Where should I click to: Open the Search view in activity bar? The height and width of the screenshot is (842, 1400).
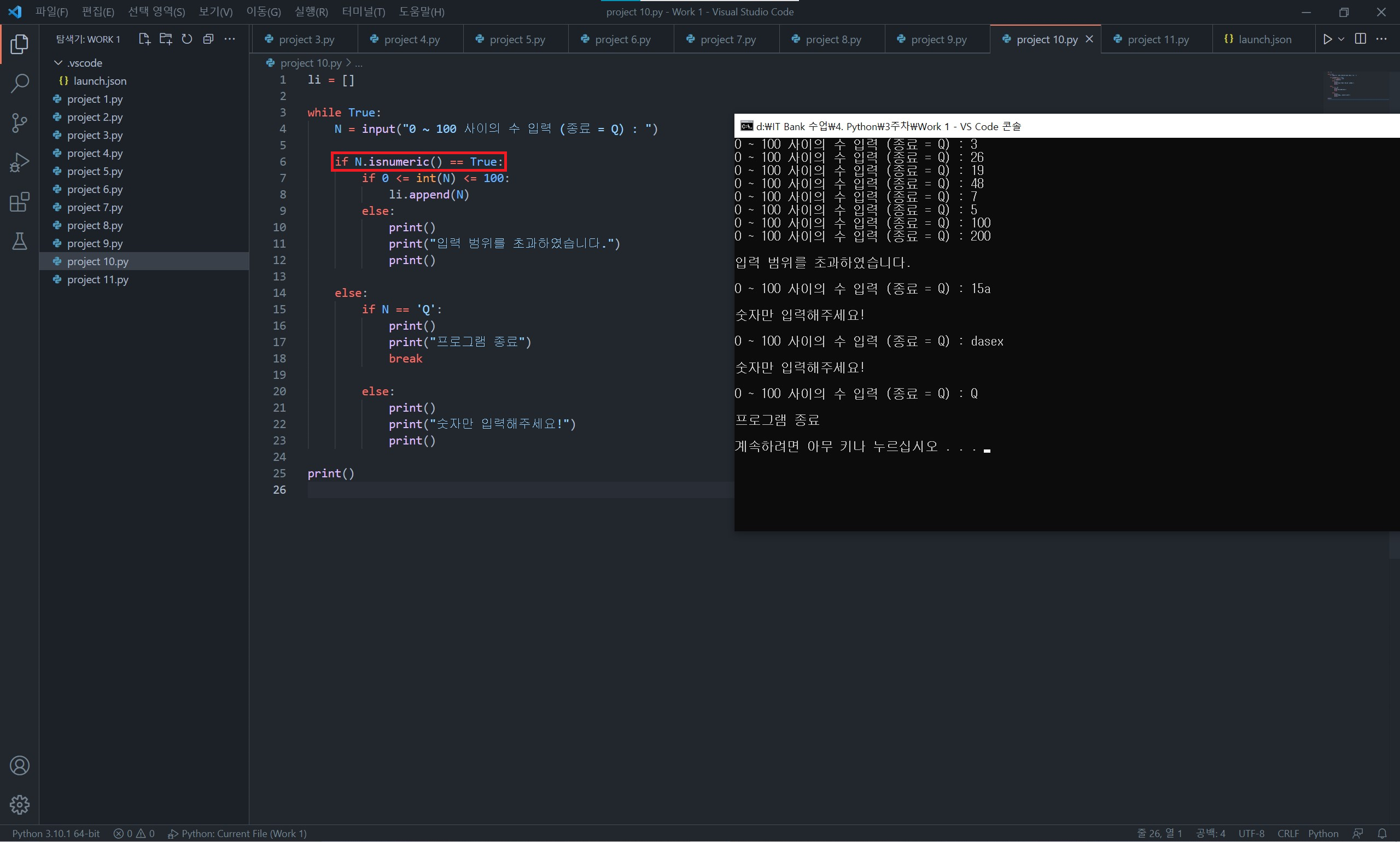coord(19,84)
